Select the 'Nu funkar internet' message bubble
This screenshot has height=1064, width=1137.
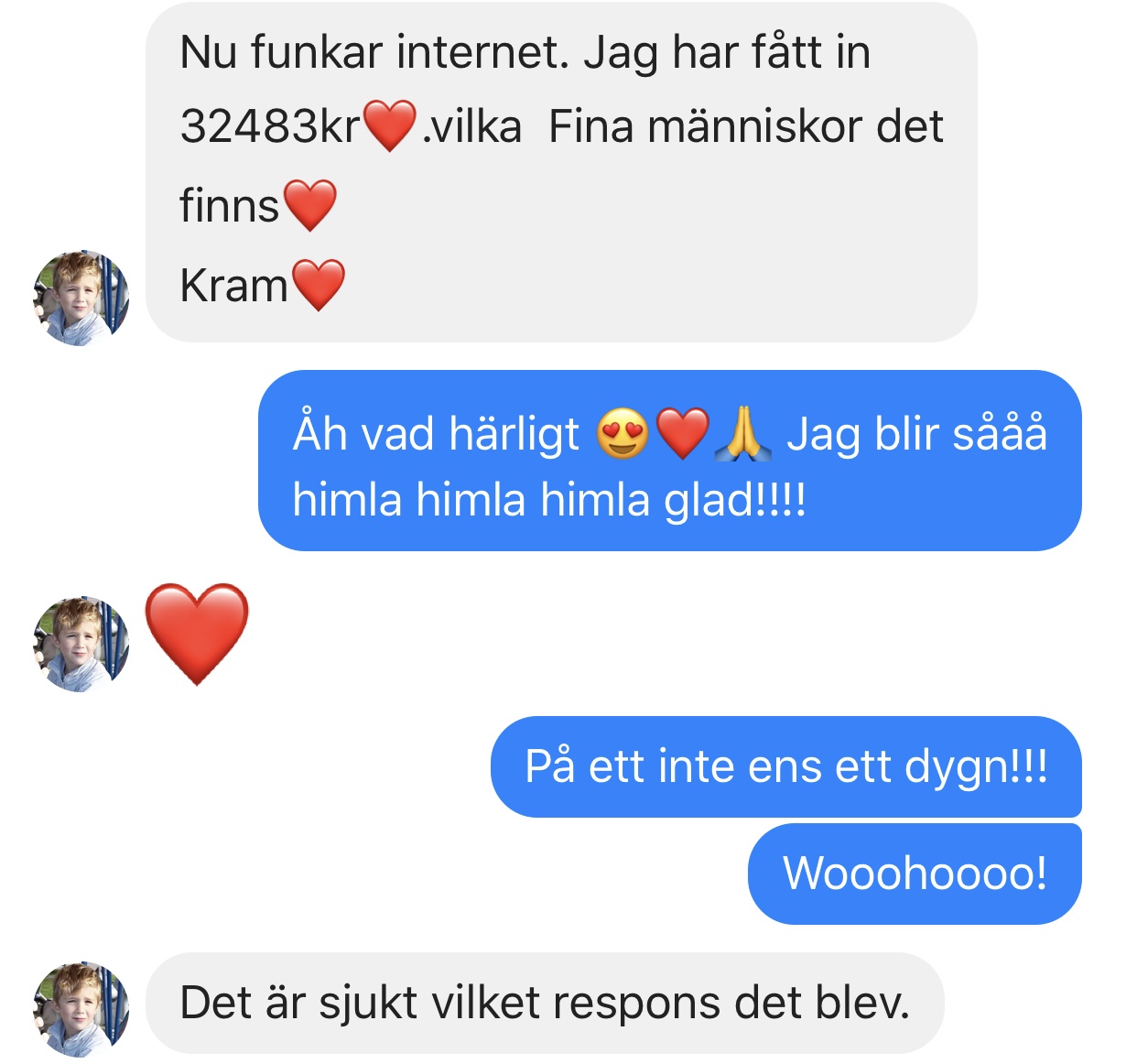pyautogui.click(x=561, y=172)
